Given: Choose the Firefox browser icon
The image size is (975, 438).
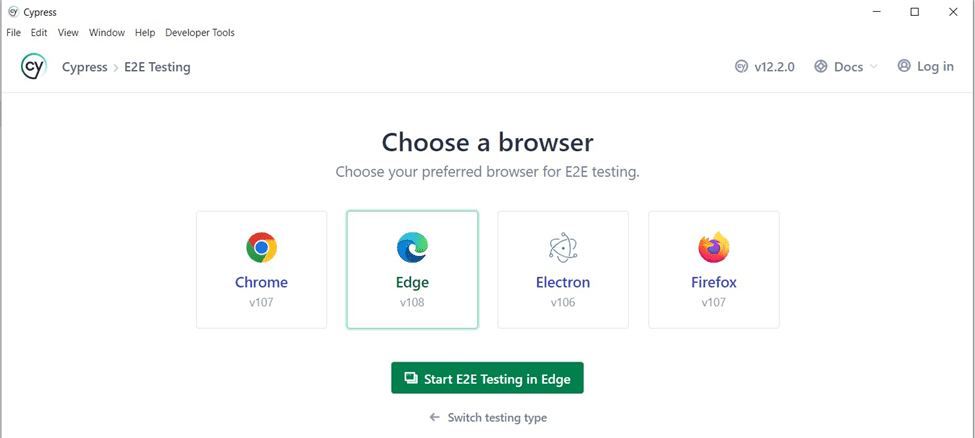Looking at the screenshot, I should point(713,247).
